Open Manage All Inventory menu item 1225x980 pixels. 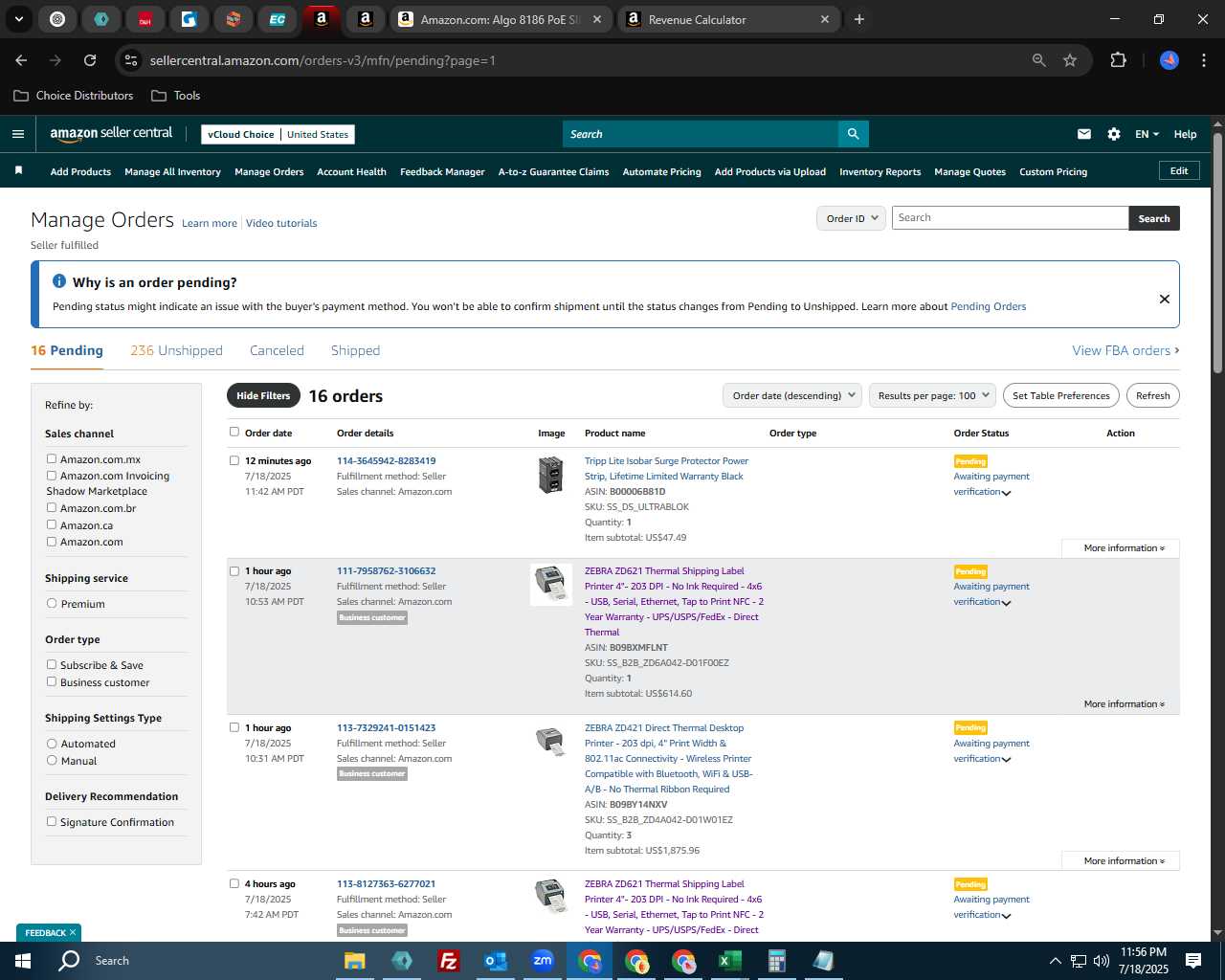[x=172, y=172]
